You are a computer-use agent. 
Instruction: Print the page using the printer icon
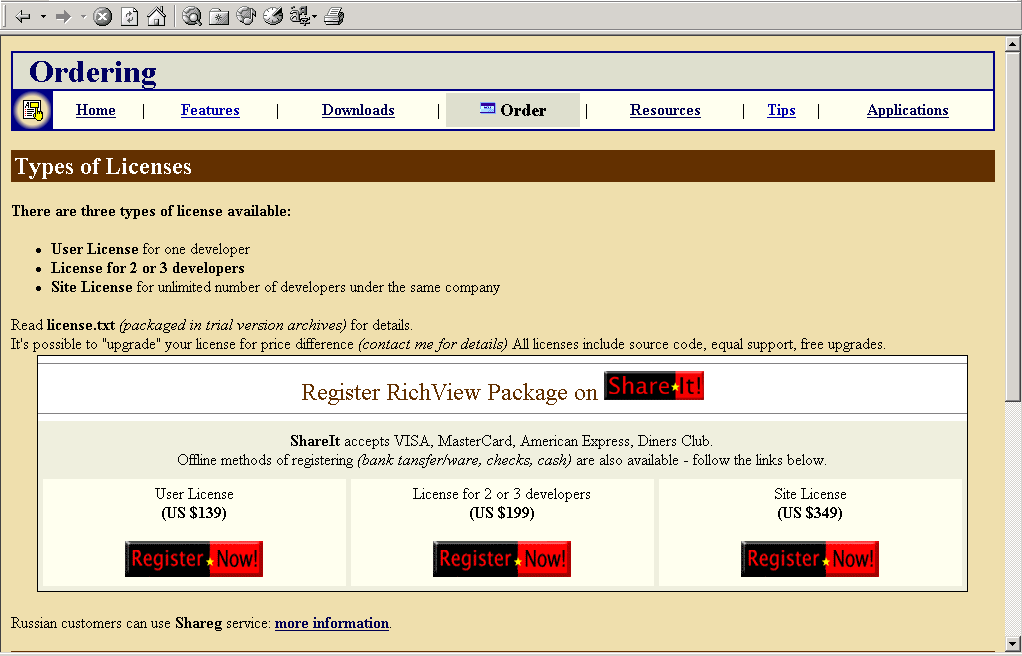pos(334,17)
